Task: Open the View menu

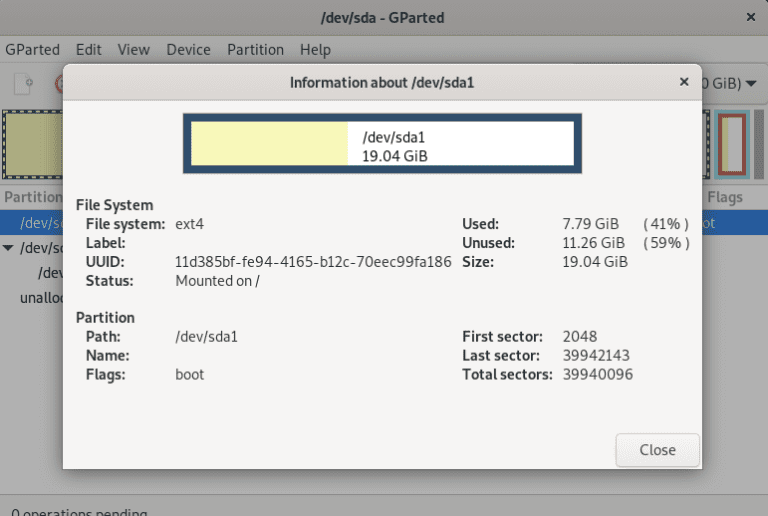Action: (x=133, y=49)
